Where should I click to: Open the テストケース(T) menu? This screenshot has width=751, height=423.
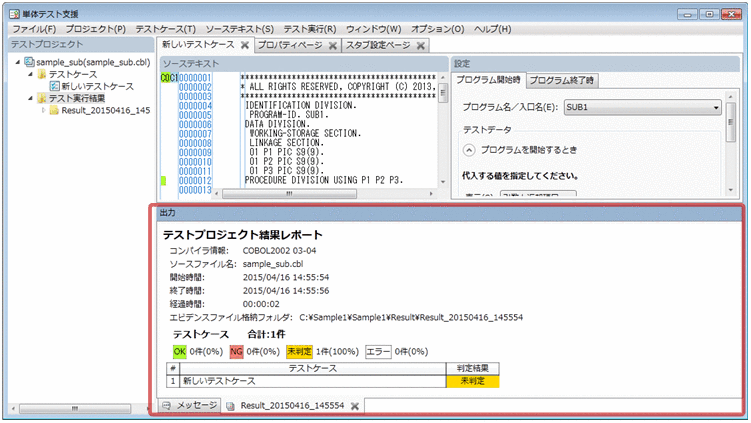click(165, 29)
